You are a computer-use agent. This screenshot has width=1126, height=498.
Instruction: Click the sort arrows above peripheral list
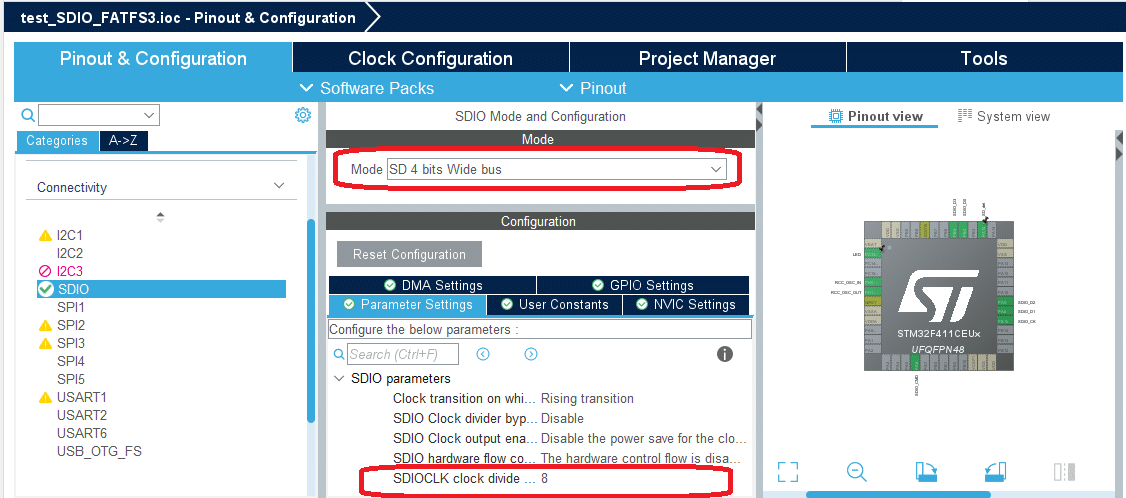(x=160, y=216)
